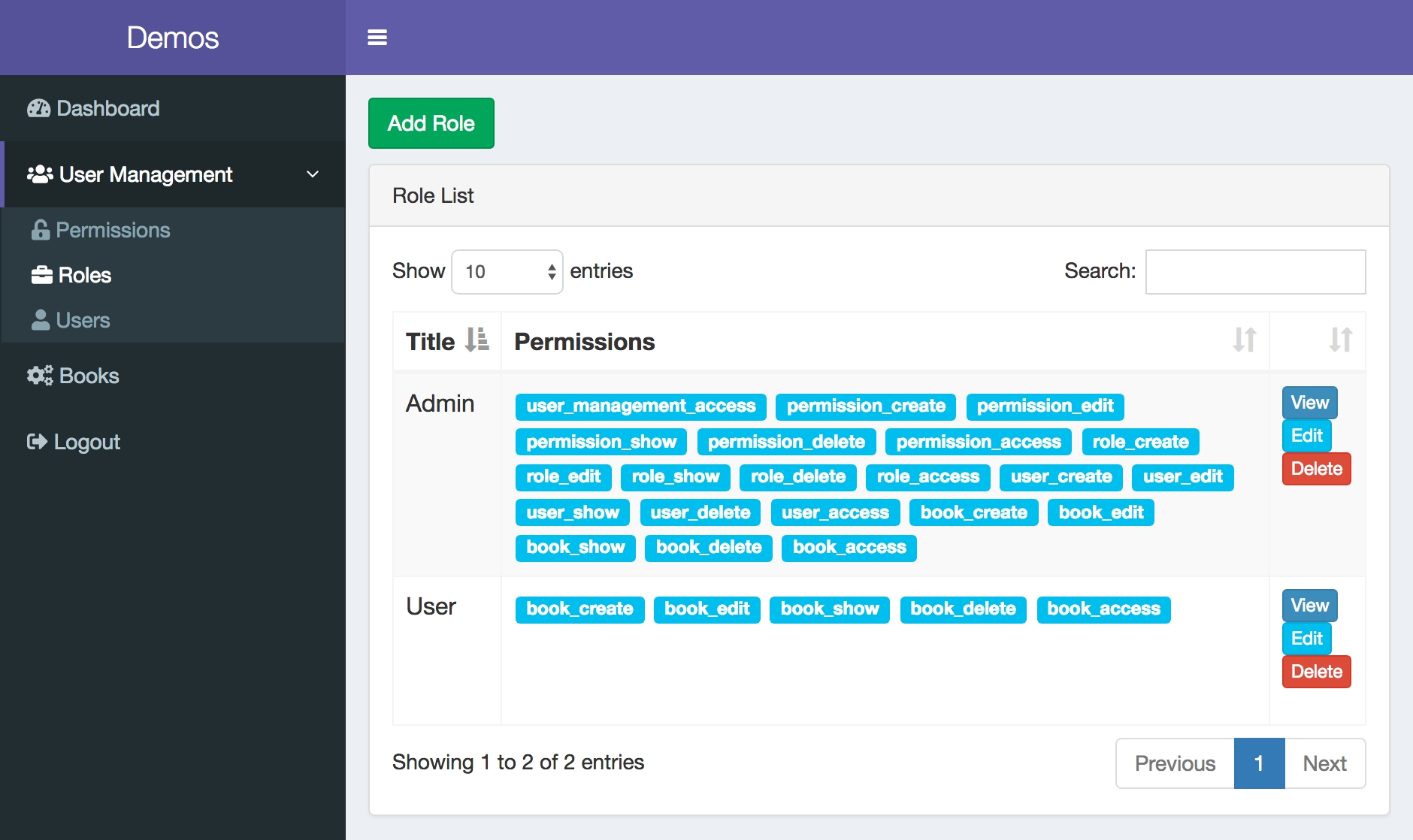Click the Roles briefcase icon

pyautogui.click(x=41, y=275)
